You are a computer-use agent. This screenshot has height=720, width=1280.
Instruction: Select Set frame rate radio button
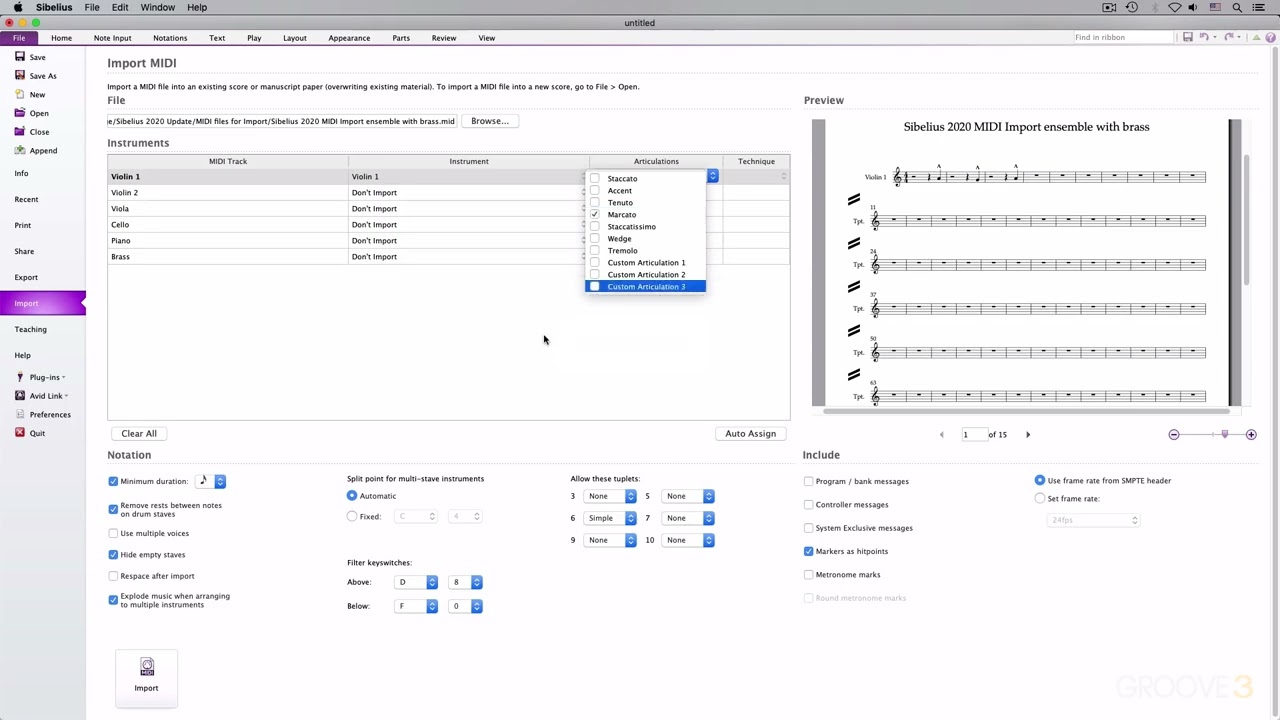(x=1040, y=498)
